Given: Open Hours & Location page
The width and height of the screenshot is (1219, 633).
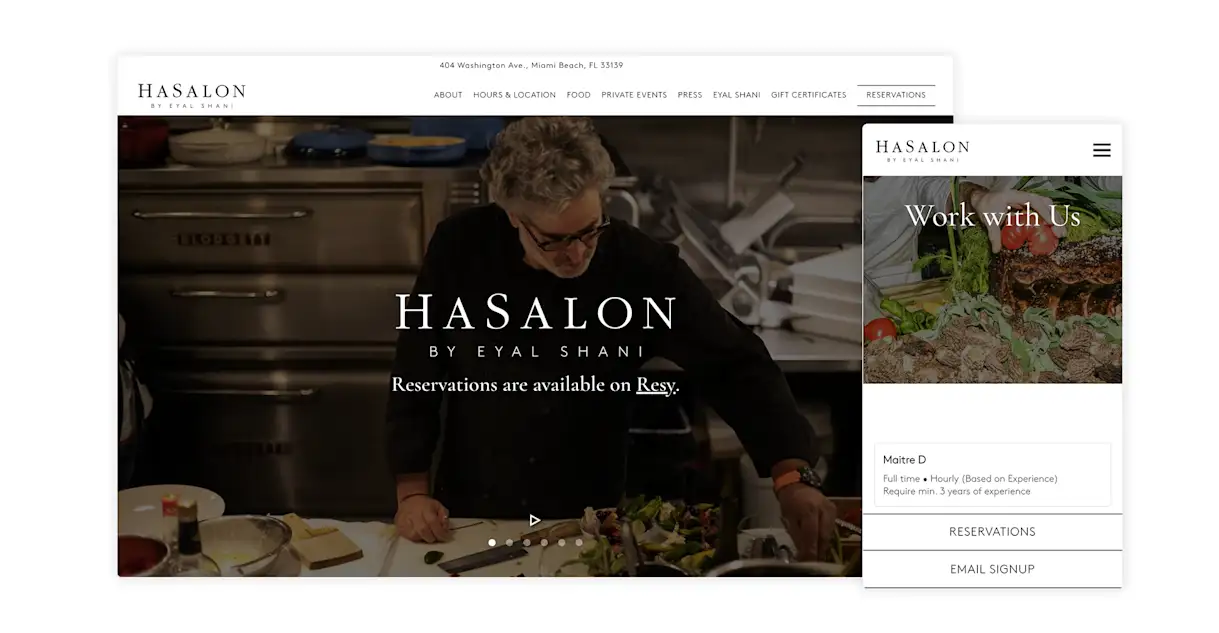Looking at the screenshot, I should [514, 95].
